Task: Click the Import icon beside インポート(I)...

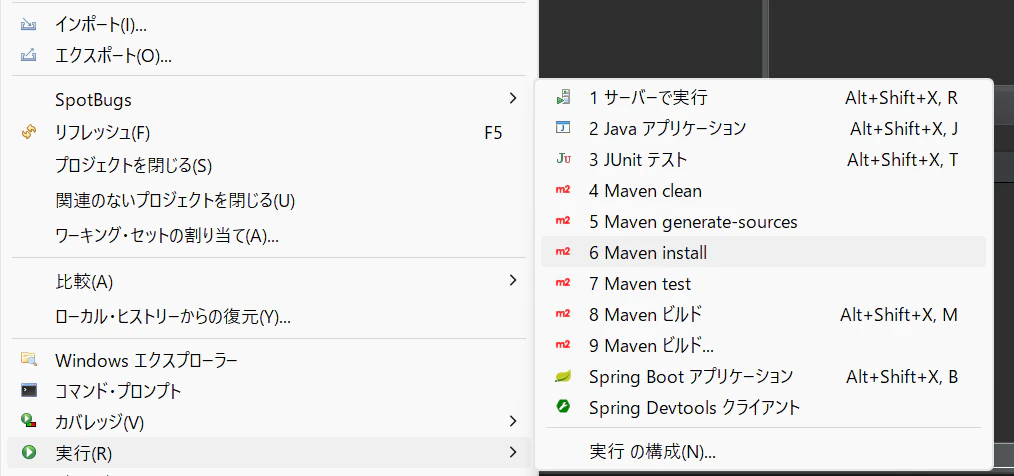Action: pos(28,25)
